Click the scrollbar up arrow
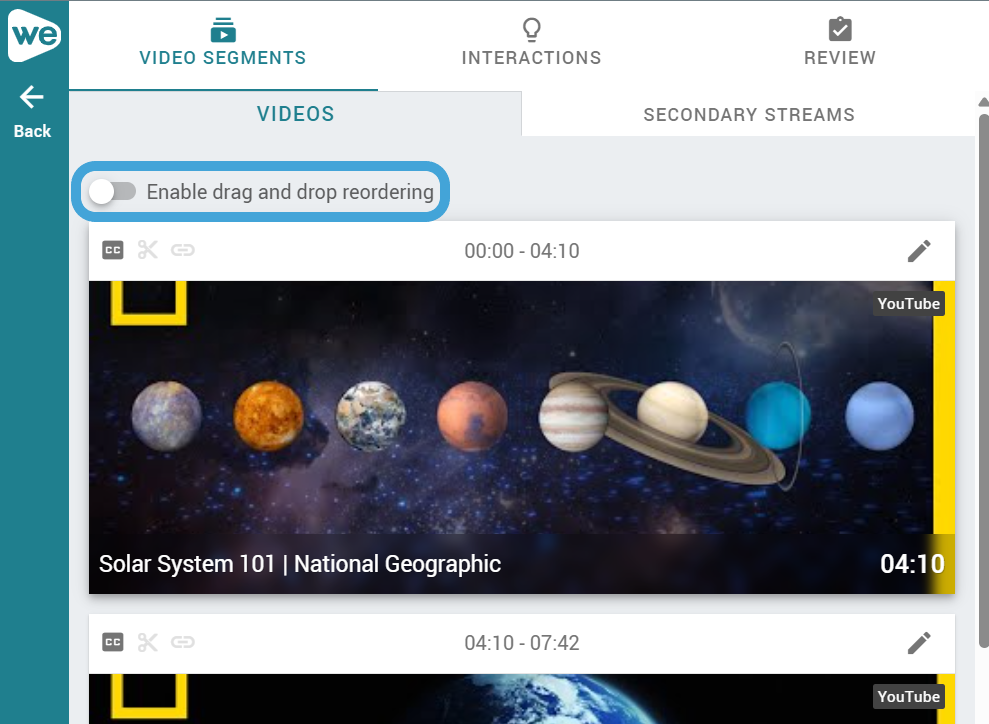This screenshot has width=989, height=724. (x=983, y=102)
